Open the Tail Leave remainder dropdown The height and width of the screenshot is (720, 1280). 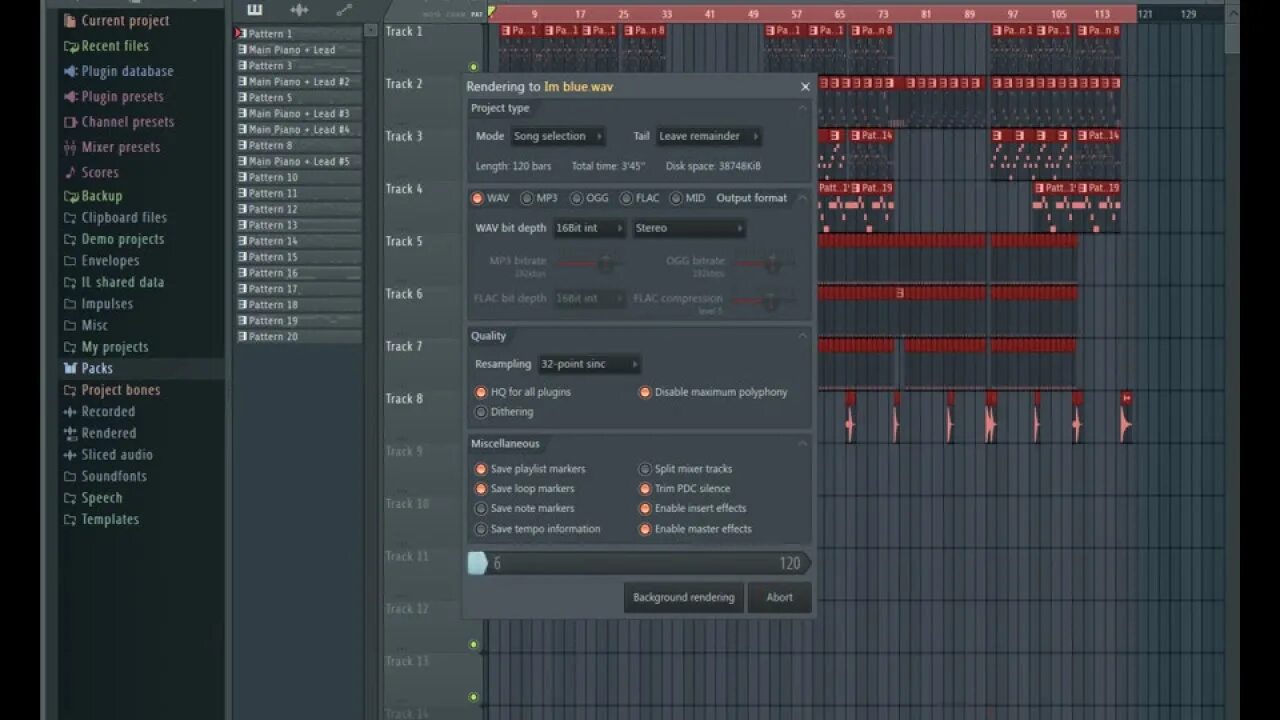point(708,136)
